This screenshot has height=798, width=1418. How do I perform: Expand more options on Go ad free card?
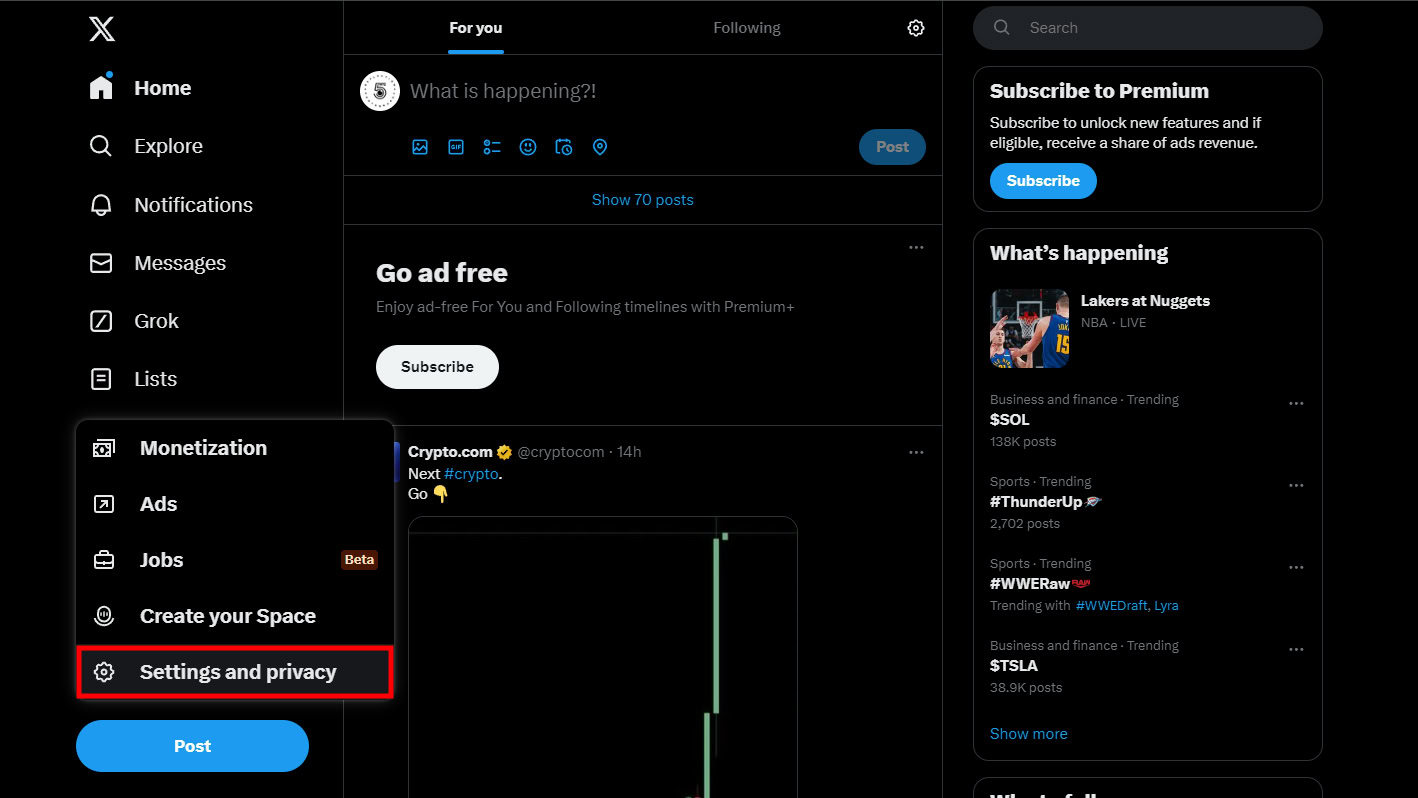tap(916, 248)
